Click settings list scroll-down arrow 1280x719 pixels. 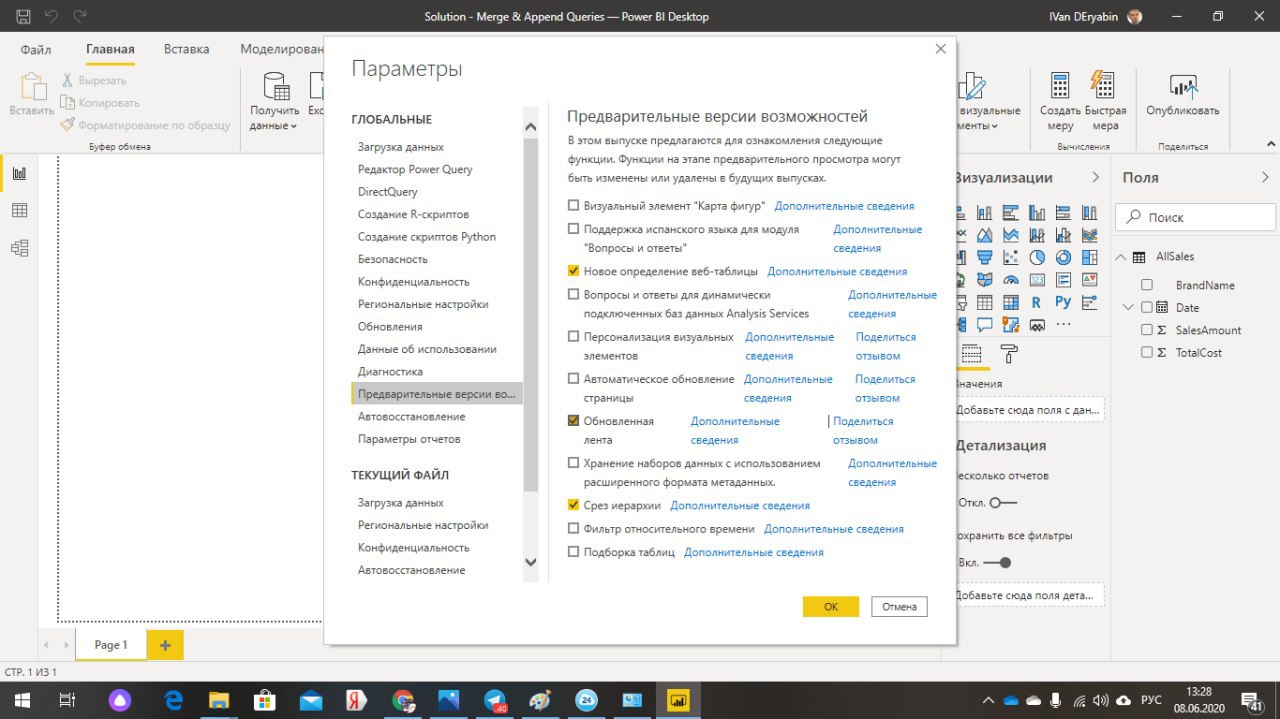[531, 562]
